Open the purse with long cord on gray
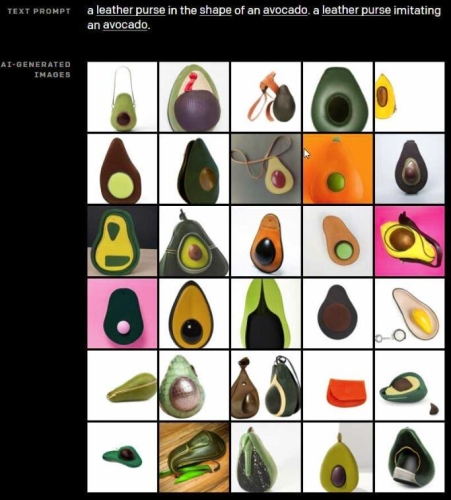The image size is (451, 500). (266, 169)
